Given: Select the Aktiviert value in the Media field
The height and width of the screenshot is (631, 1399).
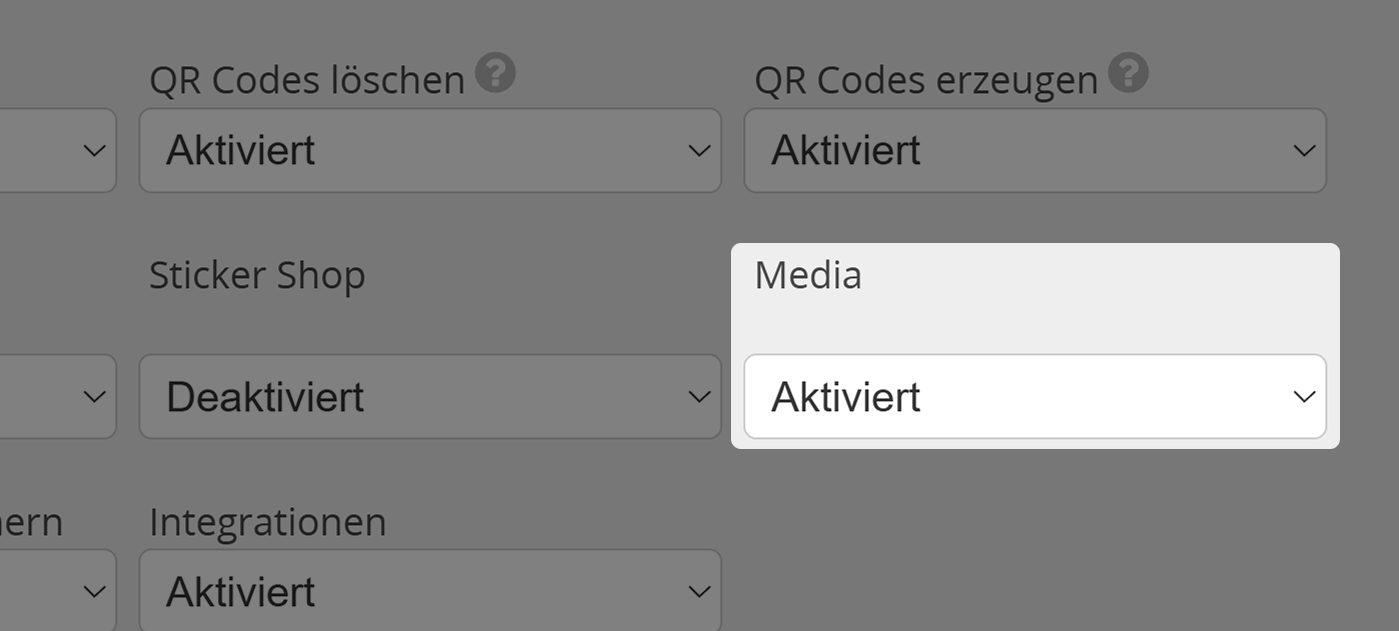Looking at the screenshot, I should (x=845, y=396).
